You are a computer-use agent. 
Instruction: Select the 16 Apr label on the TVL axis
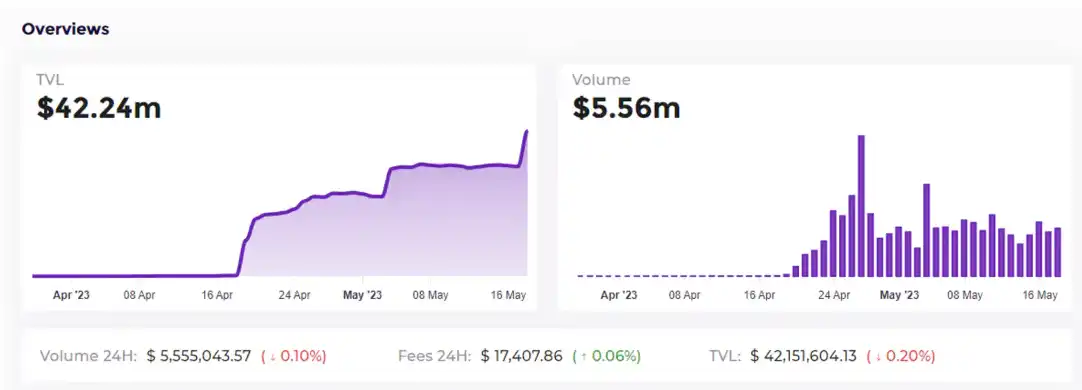(217, 295)
